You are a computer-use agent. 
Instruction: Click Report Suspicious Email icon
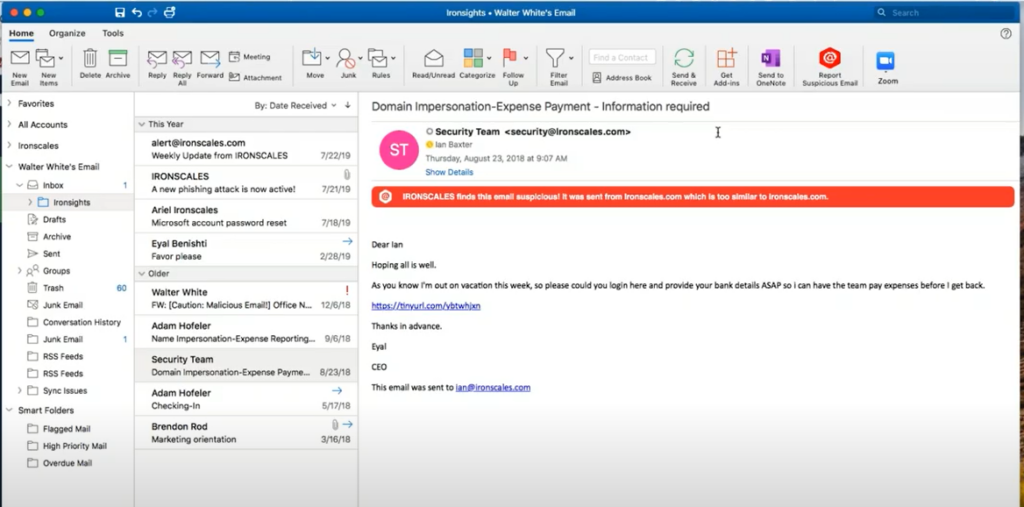pos(829,58)
